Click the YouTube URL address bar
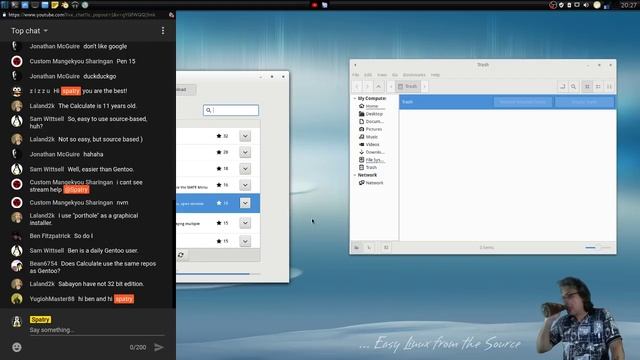The image size is (640, 360). coord(82,15)
